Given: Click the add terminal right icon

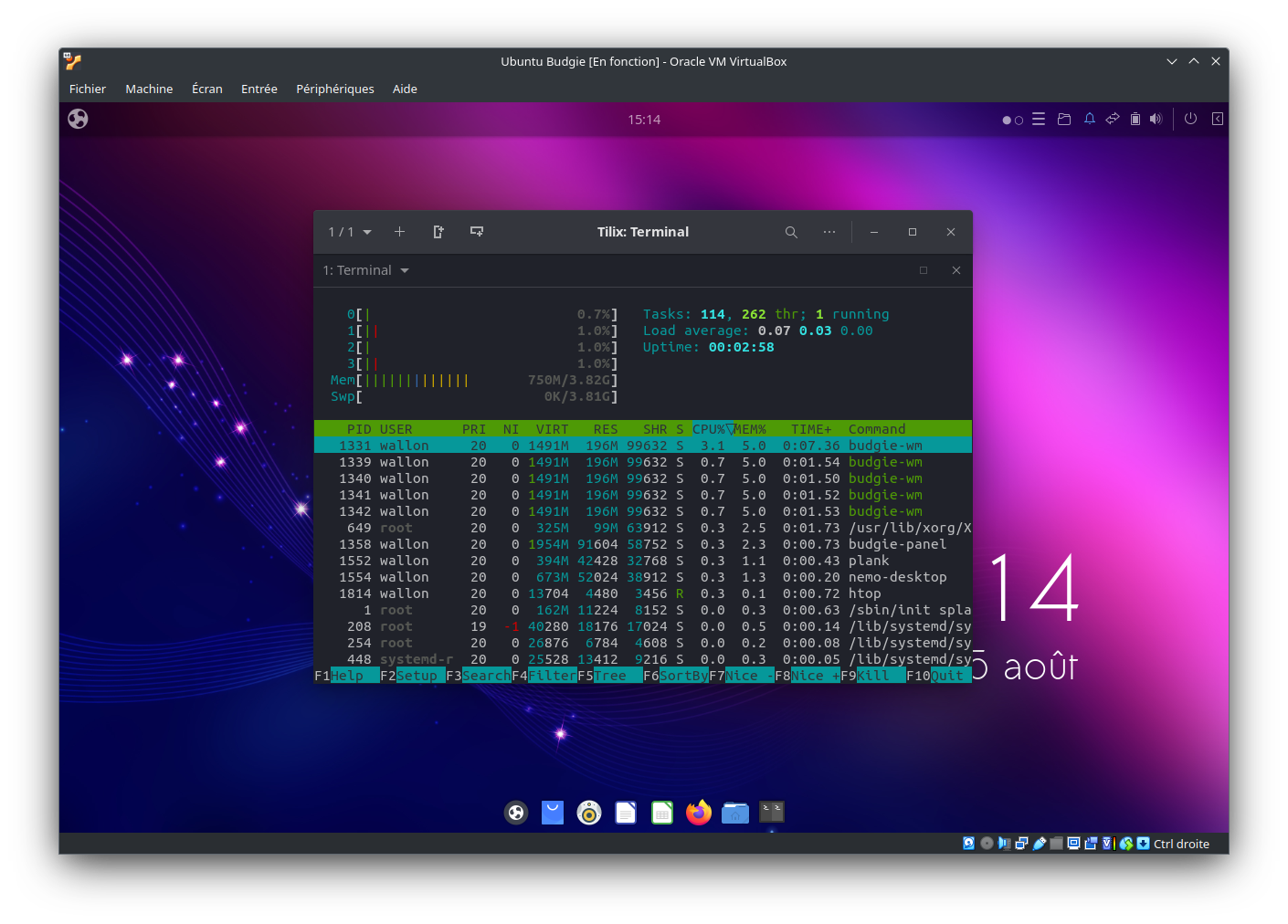Looking at the screenshot, I should pyautogui.click(x=438, y=232).
